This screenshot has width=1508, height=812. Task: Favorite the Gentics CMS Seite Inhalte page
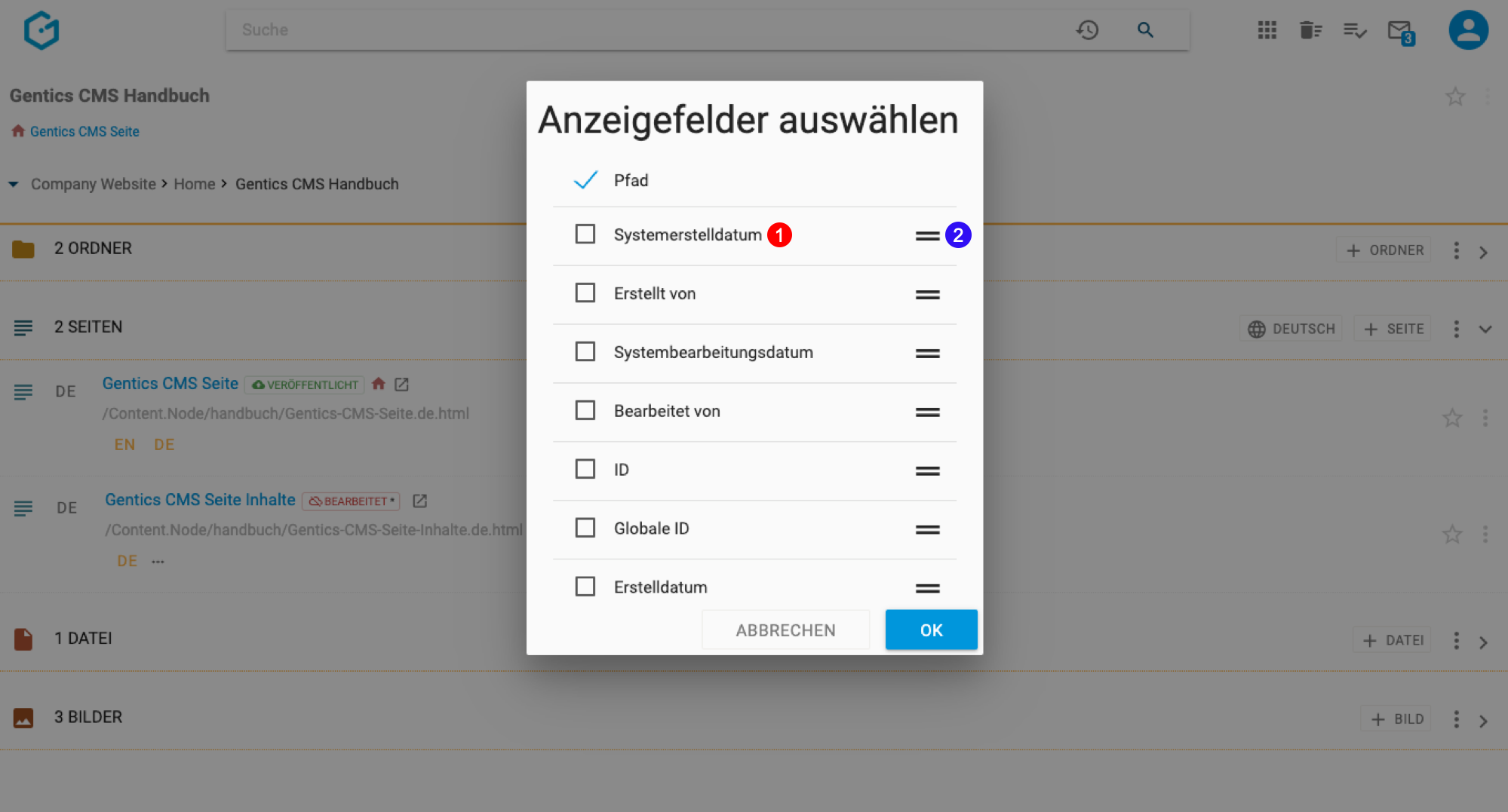coord(1452,535)
